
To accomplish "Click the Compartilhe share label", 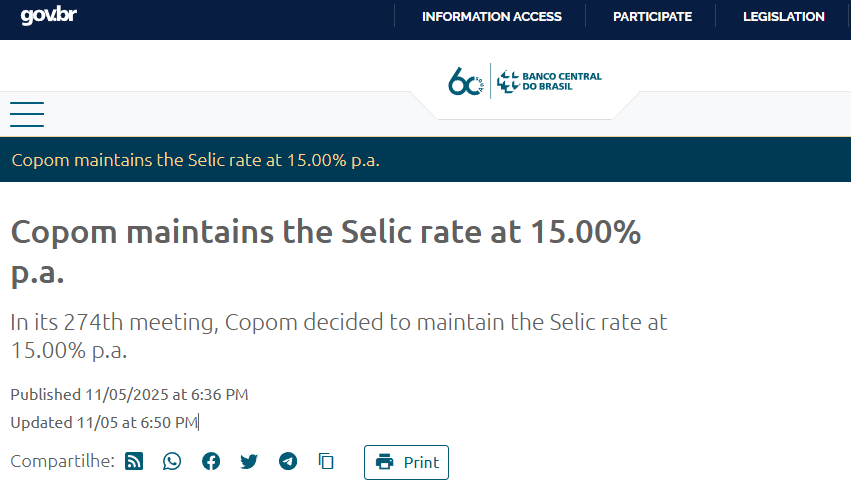I will (x=62, y=461).
